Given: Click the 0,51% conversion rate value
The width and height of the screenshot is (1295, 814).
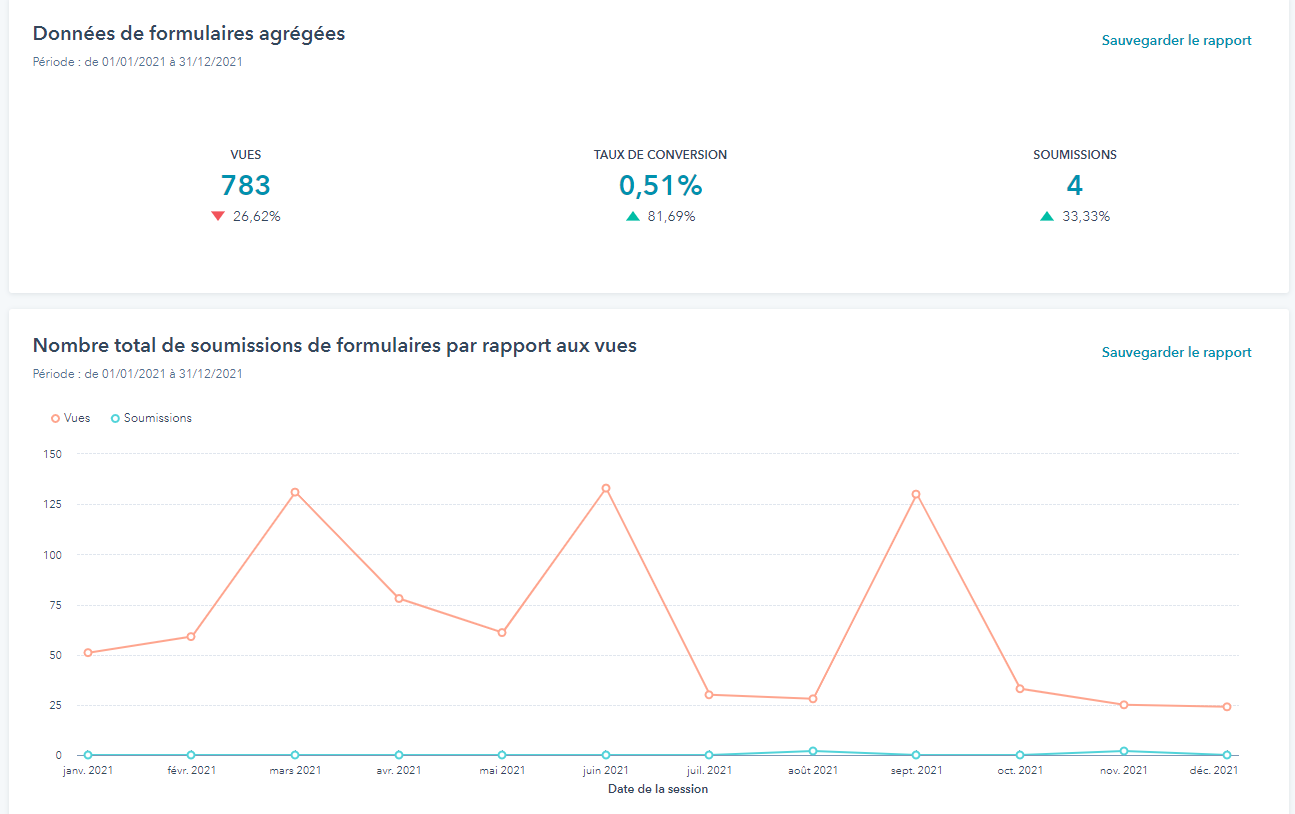Looking at the screenshot, I should pos(660,186).
